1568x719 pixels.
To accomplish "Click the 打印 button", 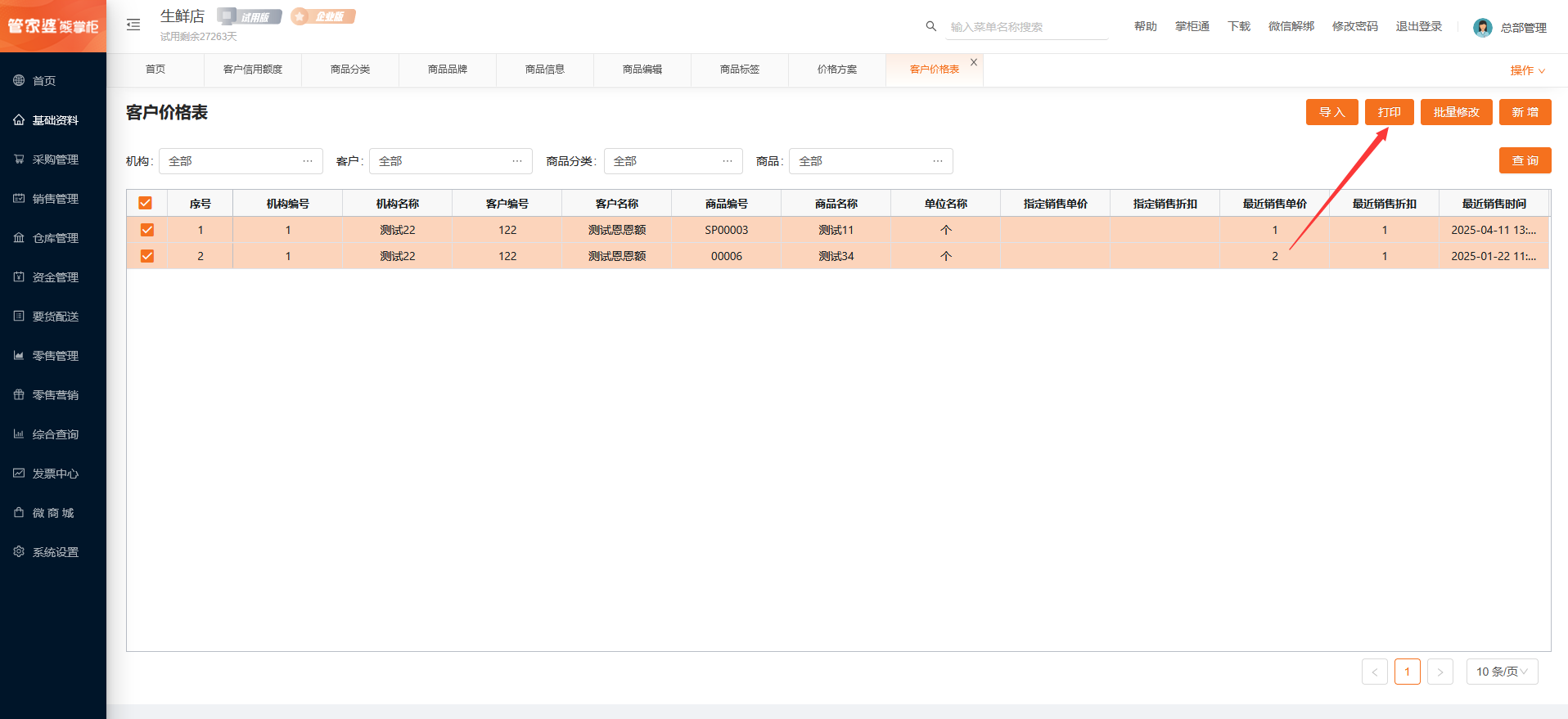I will coord(1389,112).
